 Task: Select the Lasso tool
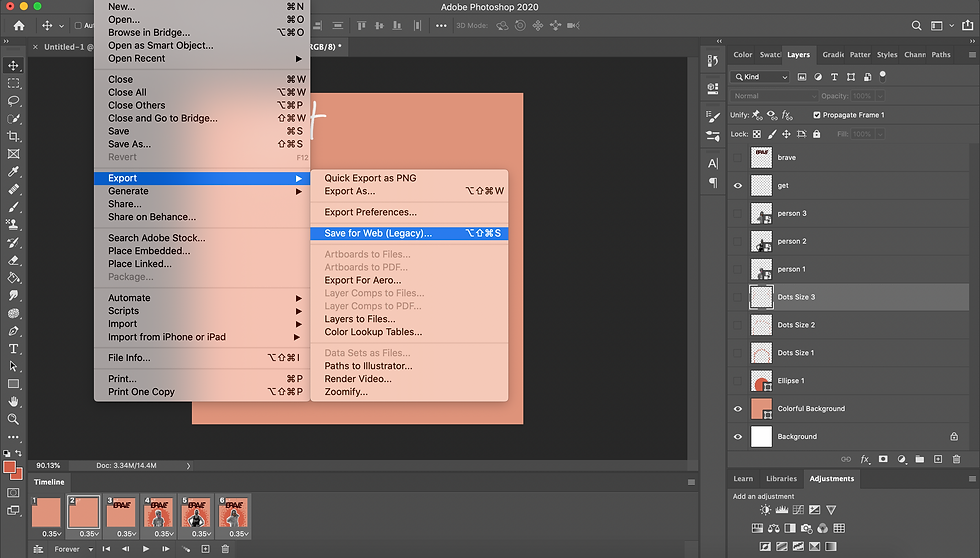tap(13, 101)
